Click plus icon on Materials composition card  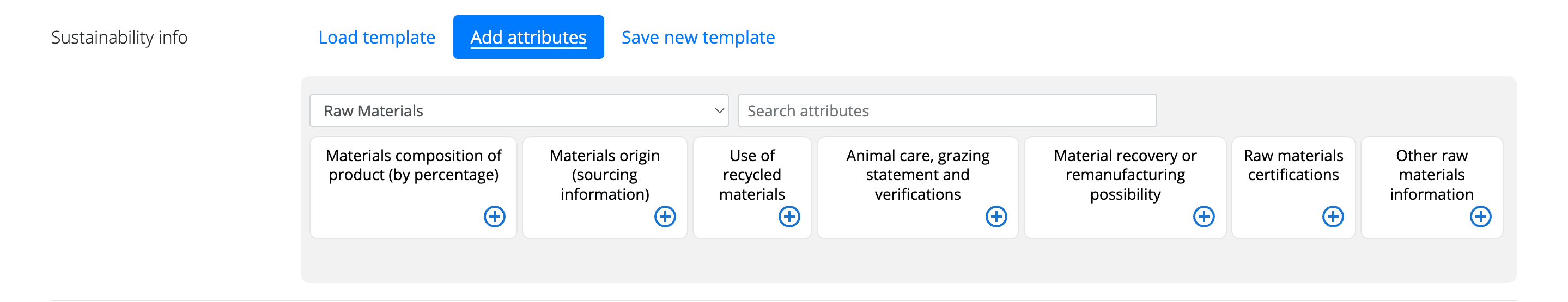coord(494,217)
